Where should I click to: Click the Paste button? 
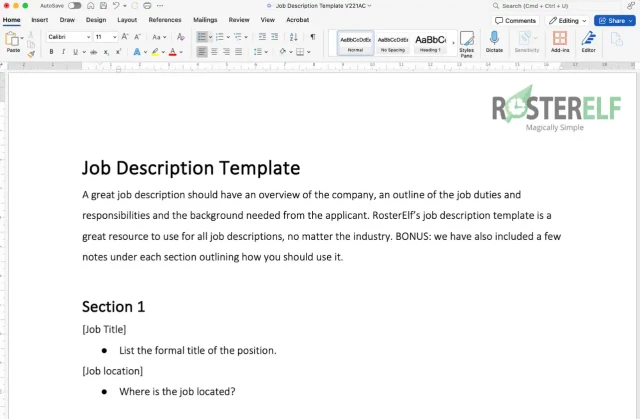point(13,42)
